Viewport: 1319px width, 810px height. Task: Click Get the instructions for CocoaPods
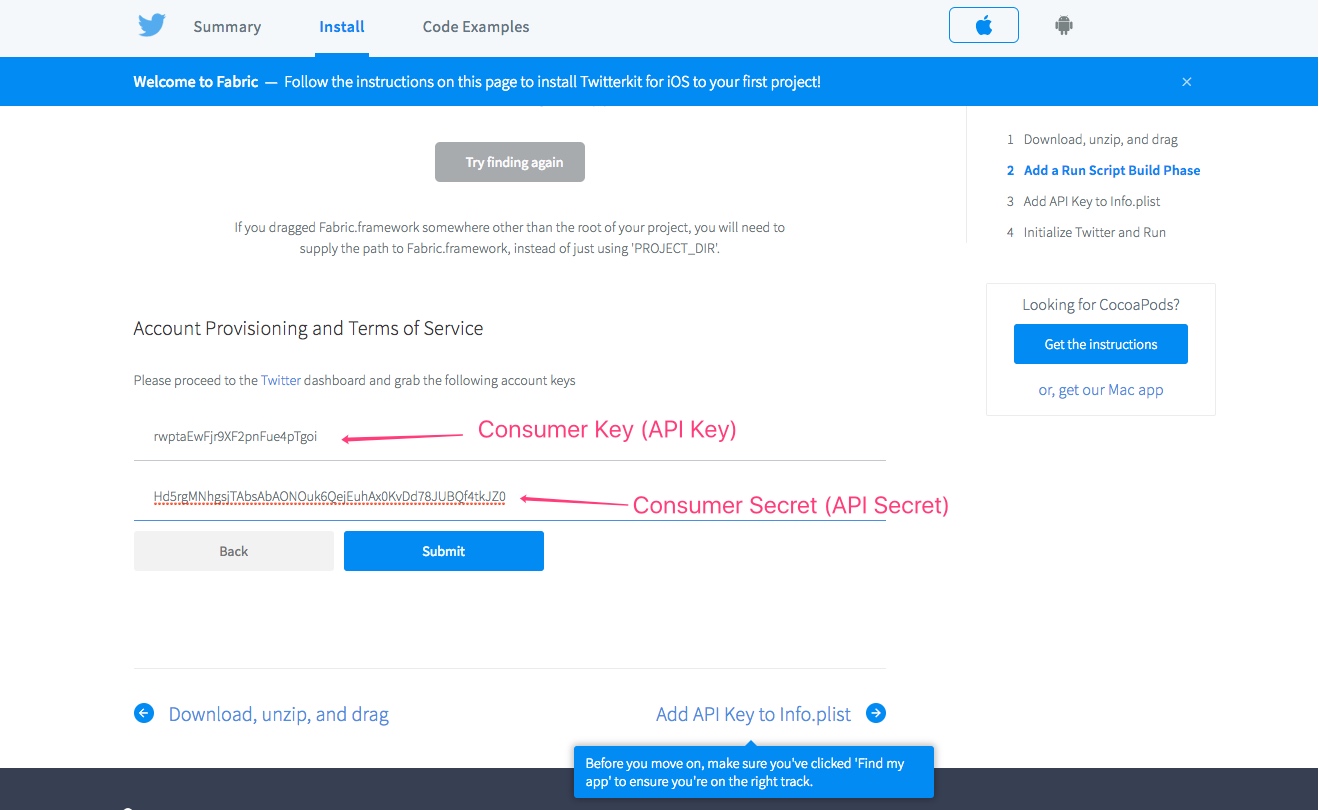coord(1100,344)
